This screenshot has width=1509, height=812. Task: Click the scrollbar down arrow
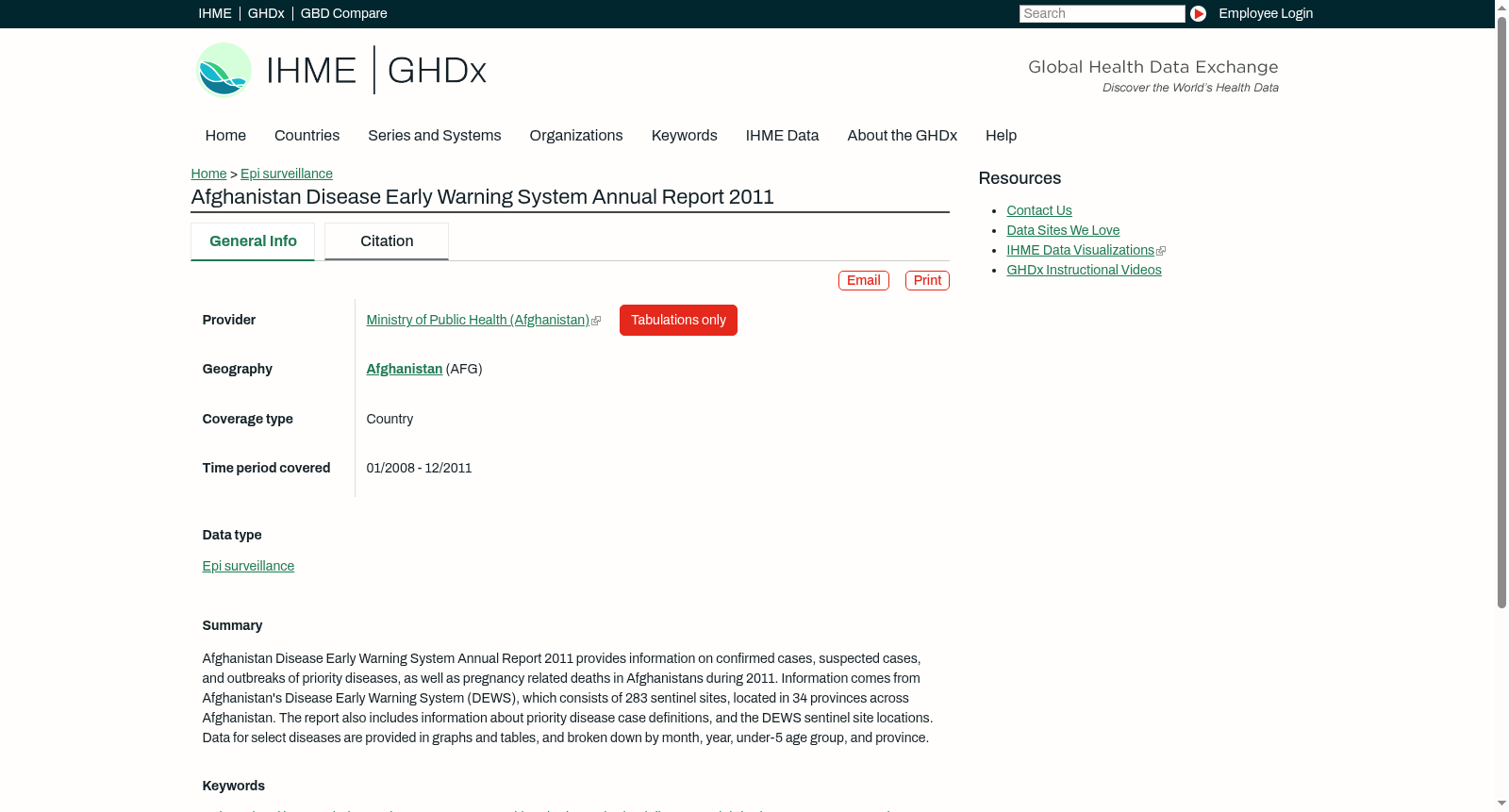tap(1501, 804)
